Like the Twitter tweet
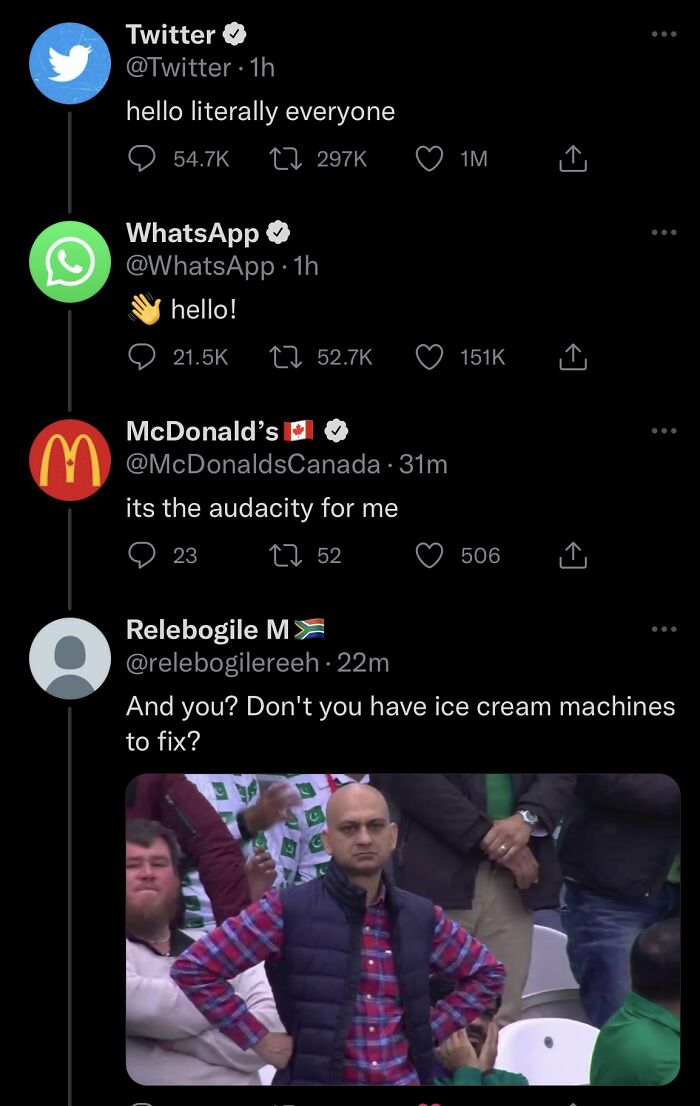Image resolution: width=700 pixels, height=1106 pixels. pyautogui.click(x=430, y=157)
